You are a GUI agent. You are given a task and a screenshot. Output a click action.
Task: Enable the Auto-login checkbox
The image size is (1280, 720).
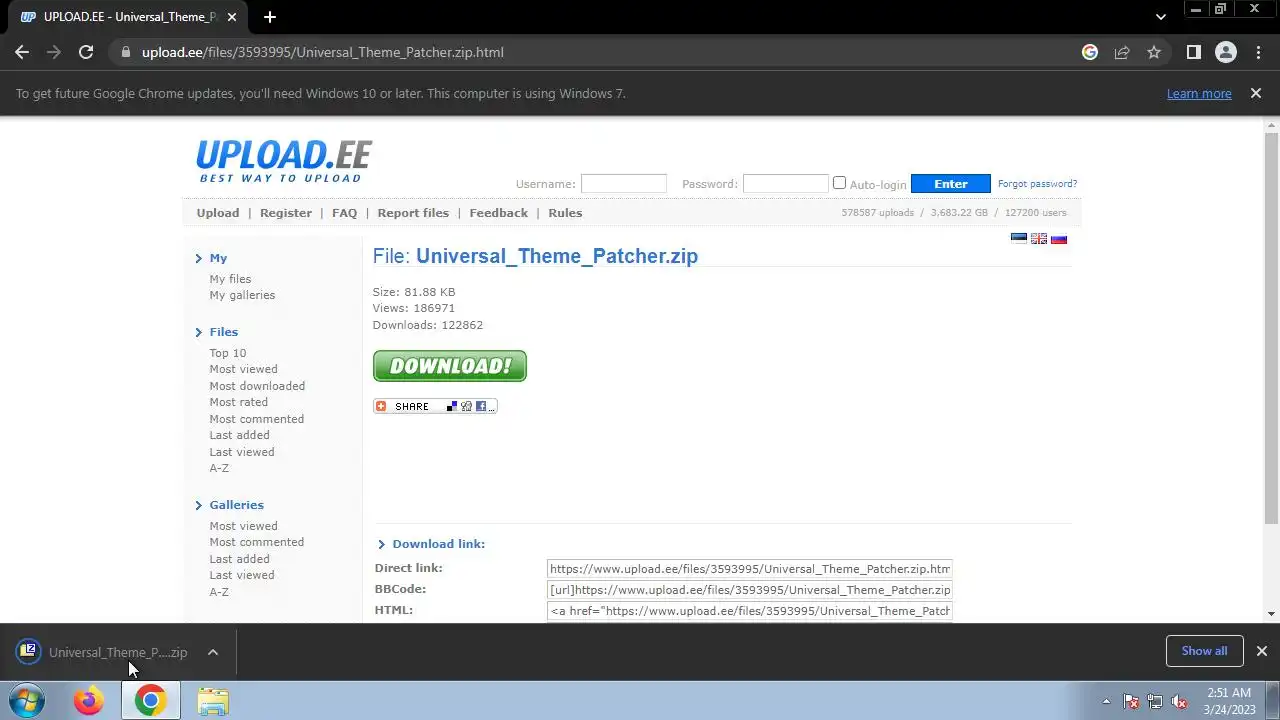point(839,183)
